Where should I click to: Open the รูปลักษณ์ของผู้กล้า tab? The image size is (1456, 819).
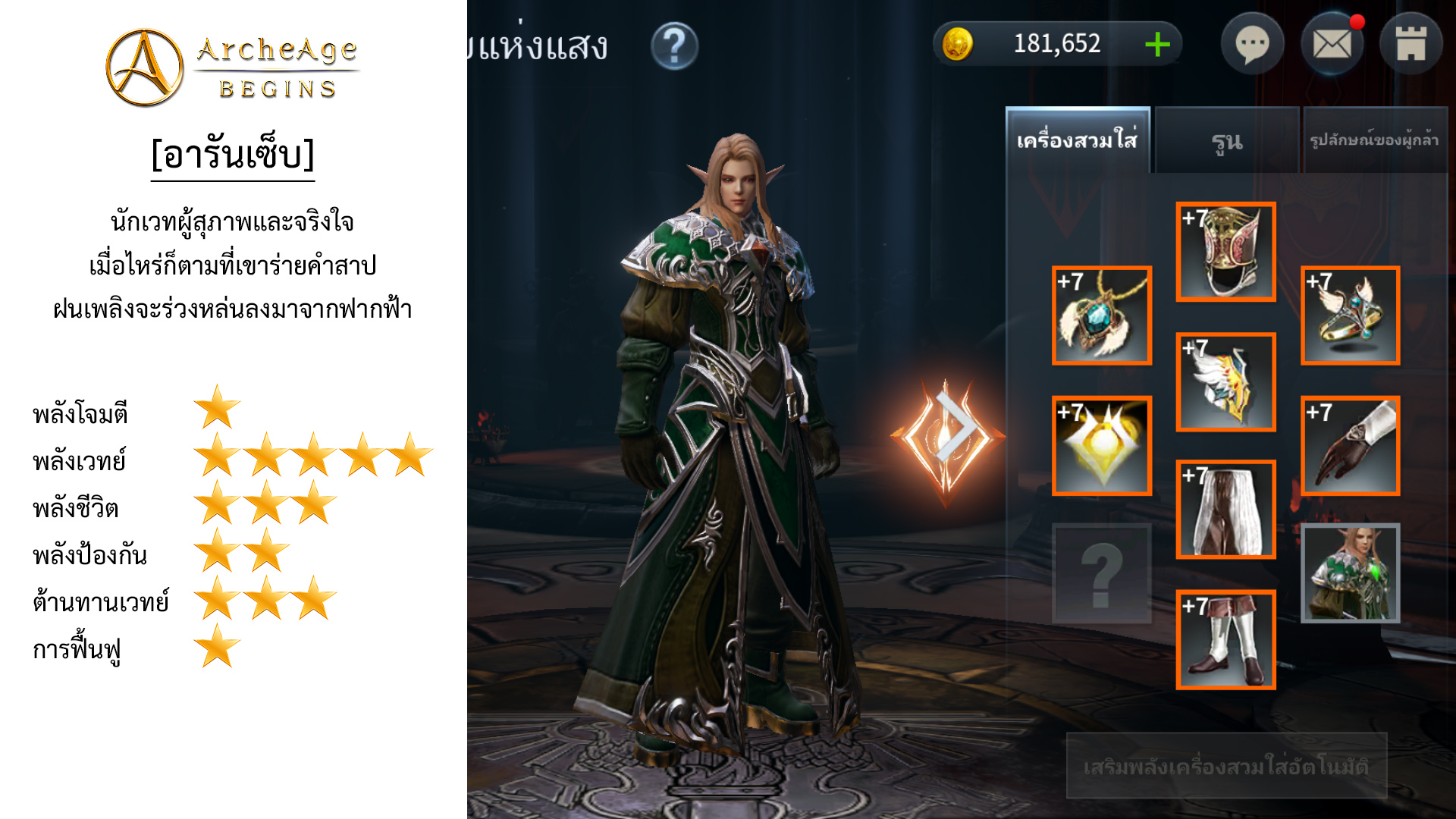tap(1374, 140)
